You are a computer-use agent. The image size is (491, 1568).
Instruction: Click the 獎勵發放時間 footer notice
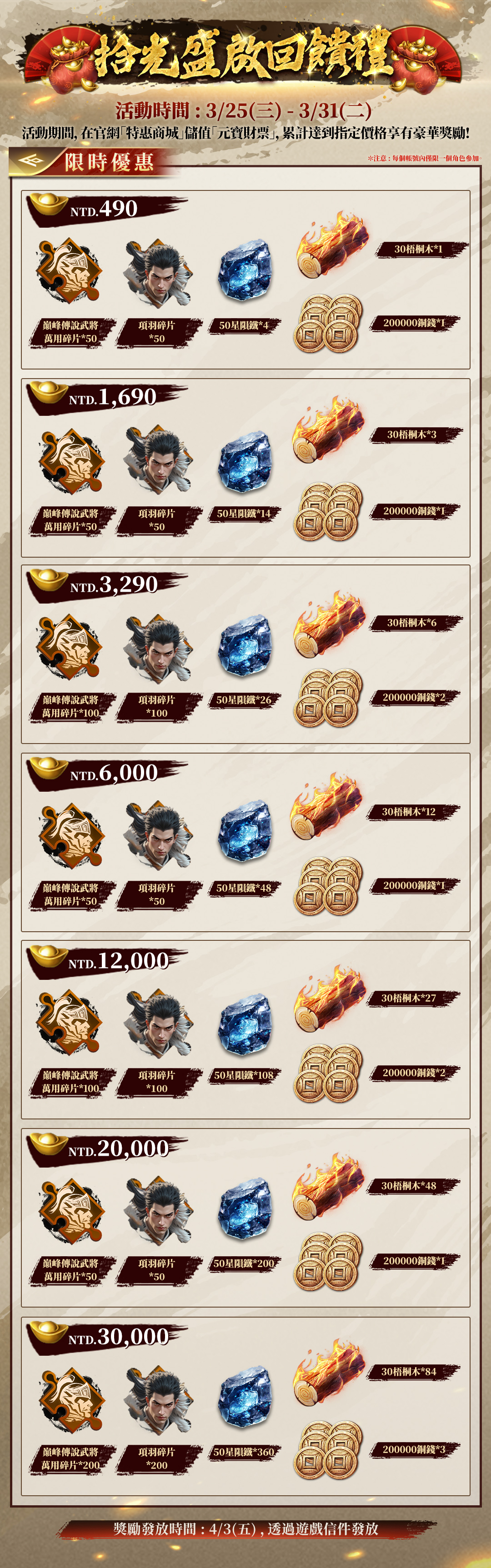[246, 1528]
